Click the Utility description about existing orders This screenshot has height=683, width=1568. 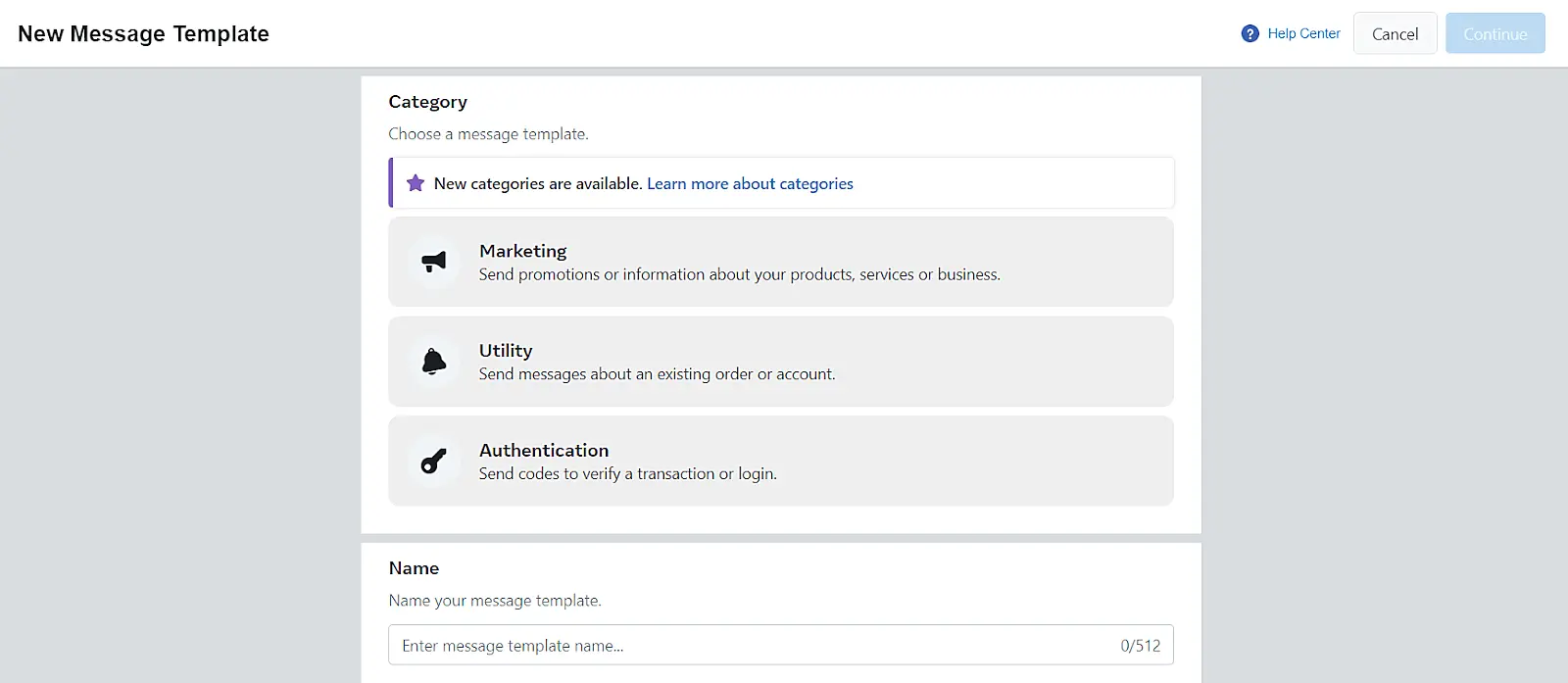[657, 374]
